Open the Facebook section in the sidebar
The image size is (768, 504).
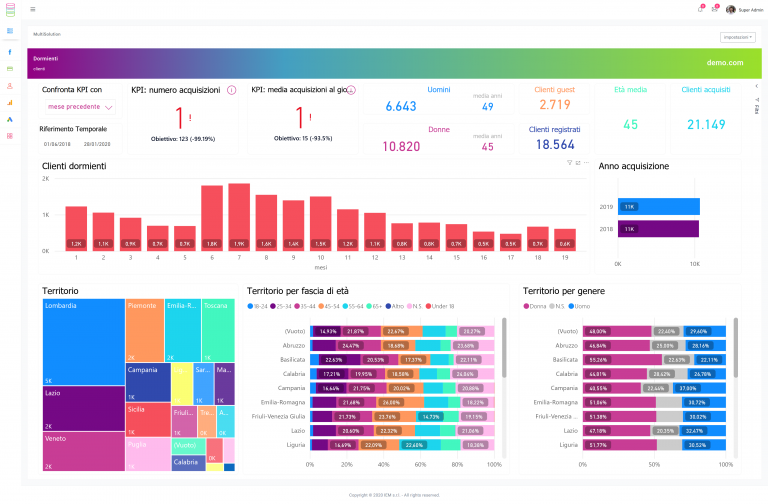pos(10,52)
